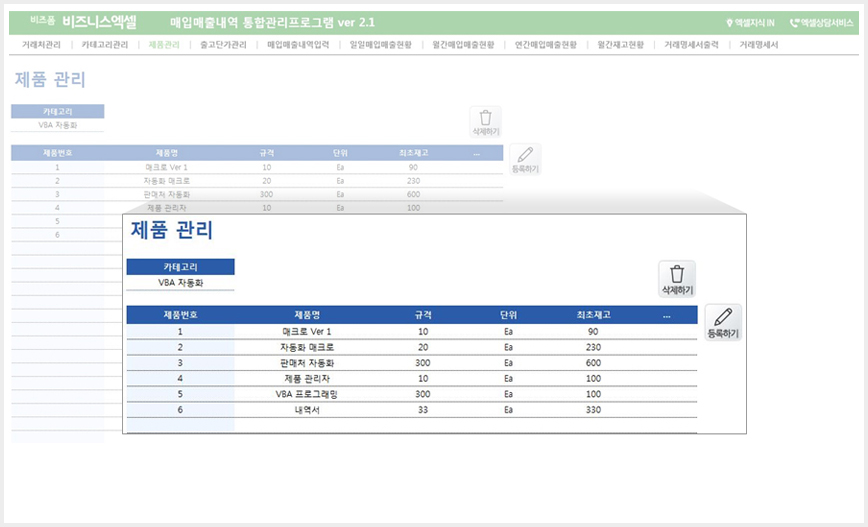Open 월간재고현황 menu item
The height and width of the screenshot is (527, 868).
click(620, 45)
